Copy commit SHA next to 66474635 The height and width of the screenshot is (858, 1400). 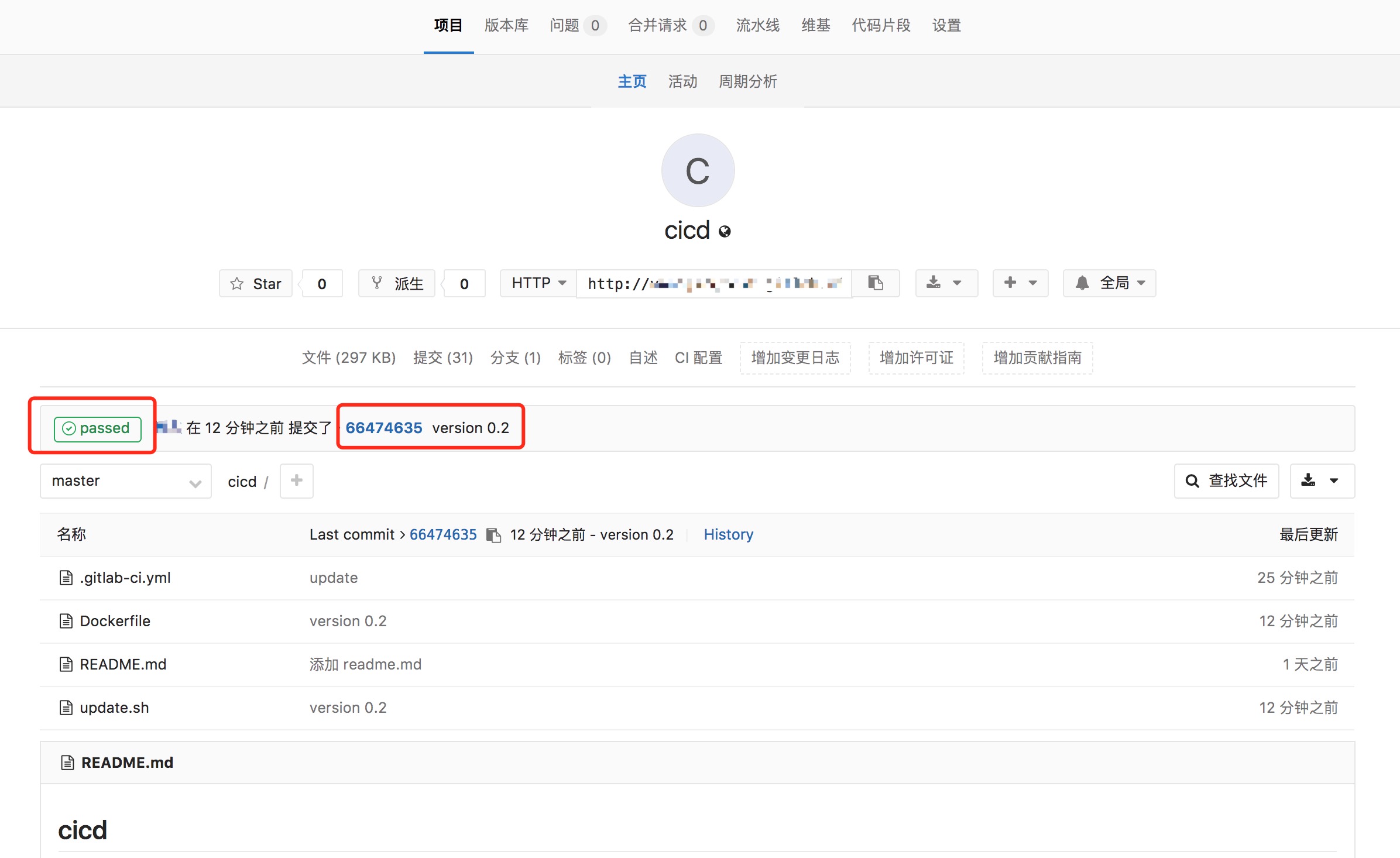[493, 535]
